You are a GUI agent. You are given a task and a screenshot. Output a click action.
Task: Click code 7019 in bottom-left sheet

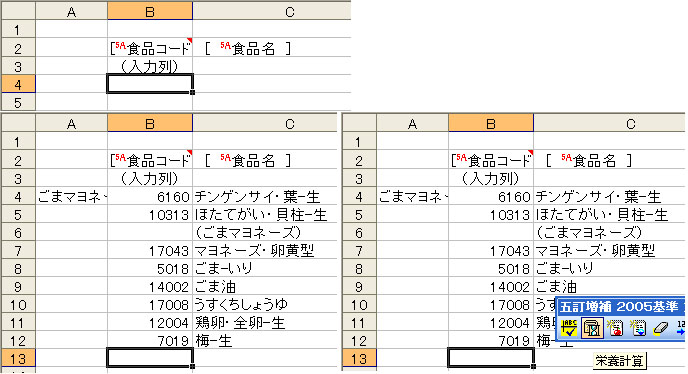(173, 341)
